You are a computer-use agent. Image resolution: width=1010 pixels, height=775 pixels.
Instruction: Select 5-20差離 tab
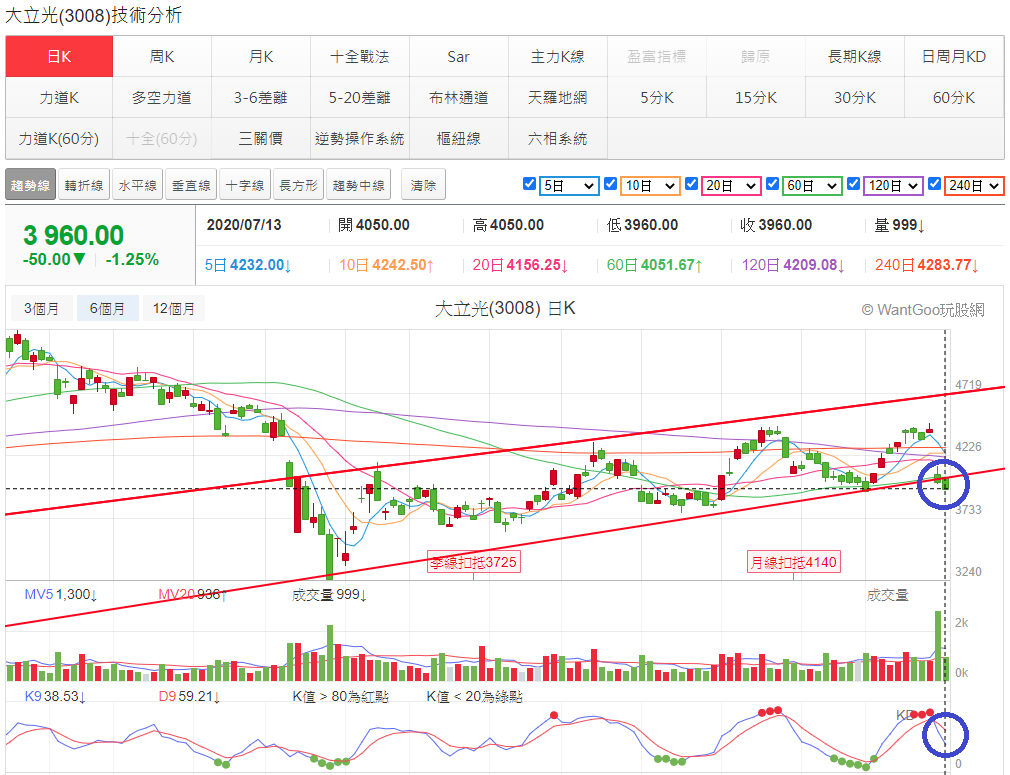point(360,97)
